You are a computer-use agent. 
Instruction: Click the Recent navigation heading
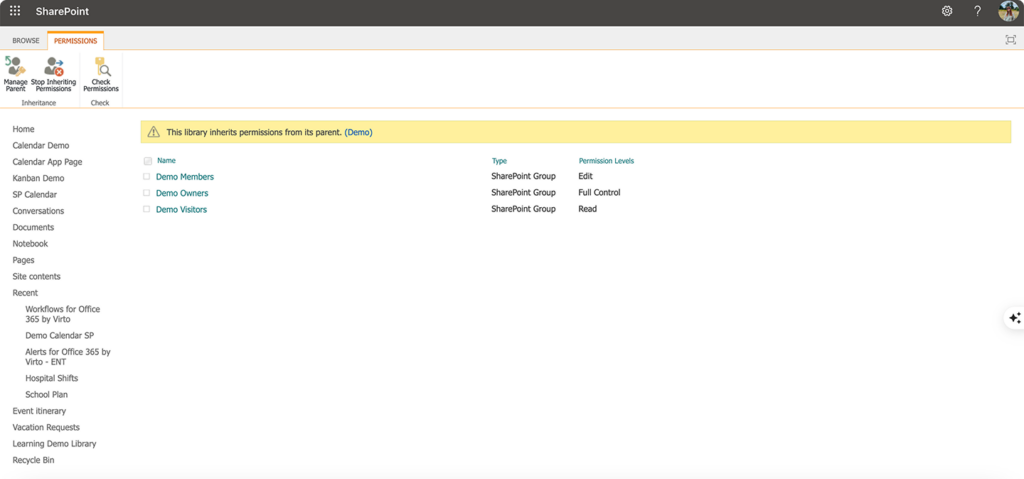tap(25, 293)
